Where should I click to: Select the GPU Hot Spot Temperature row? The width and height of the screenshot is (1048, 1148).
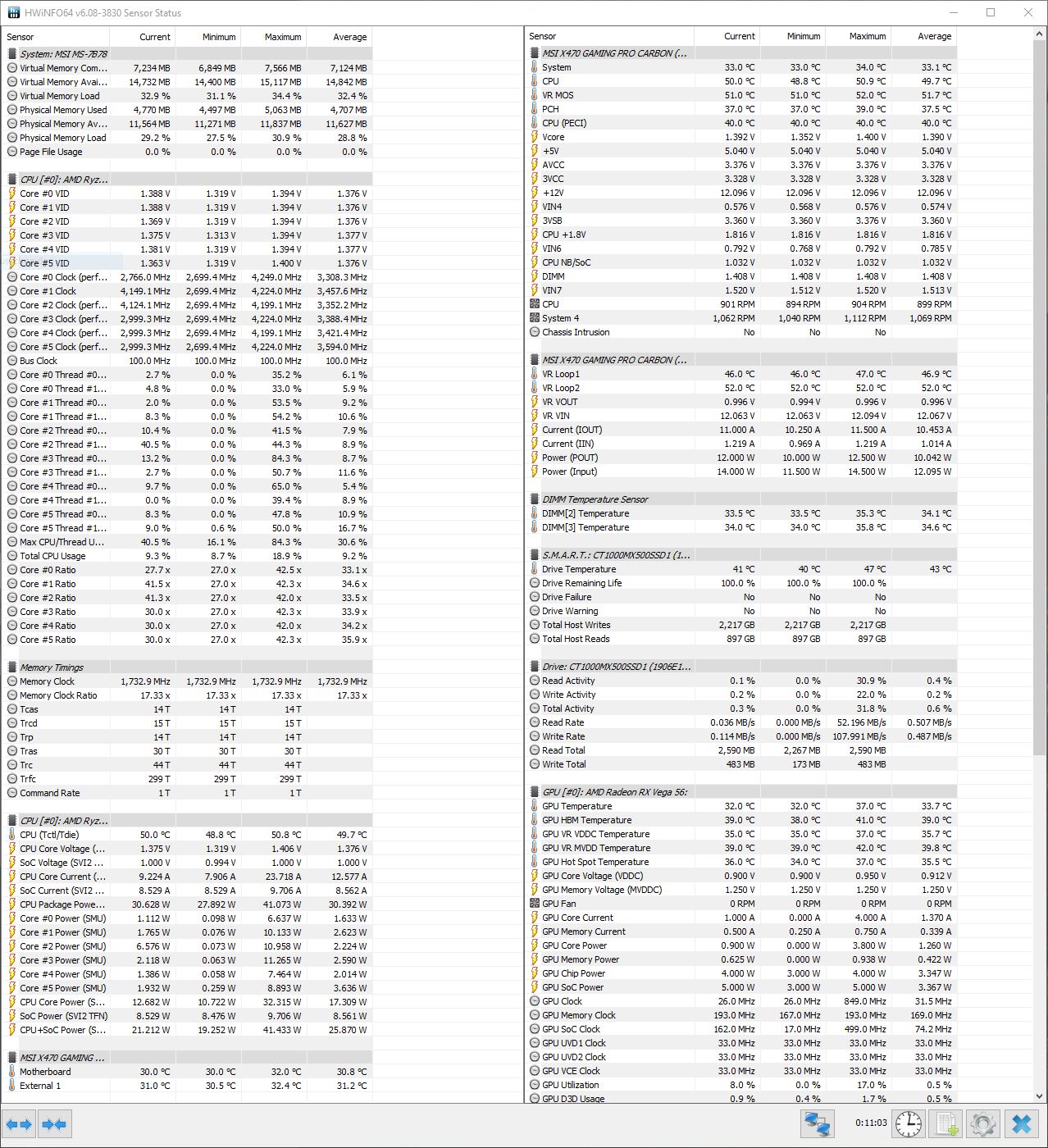742,862
